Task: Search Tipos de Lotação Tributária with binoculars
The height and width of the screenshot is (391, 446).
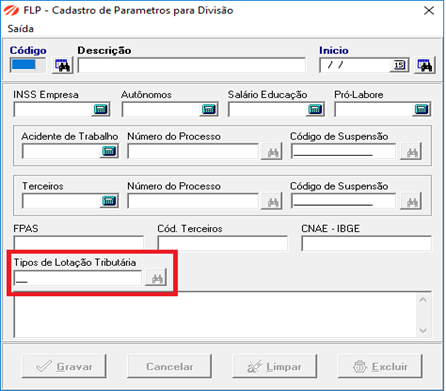Action: pyautogui.click(x=156, y=278)
